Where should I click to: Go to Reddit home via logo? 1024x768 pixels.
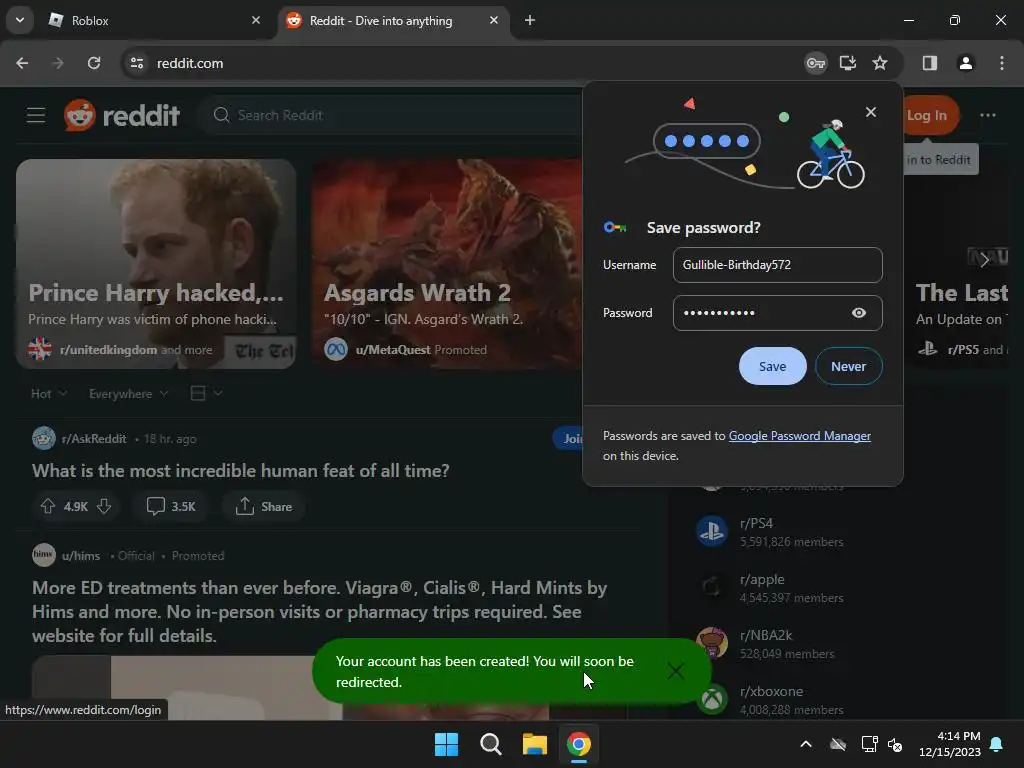coord(121,115)
